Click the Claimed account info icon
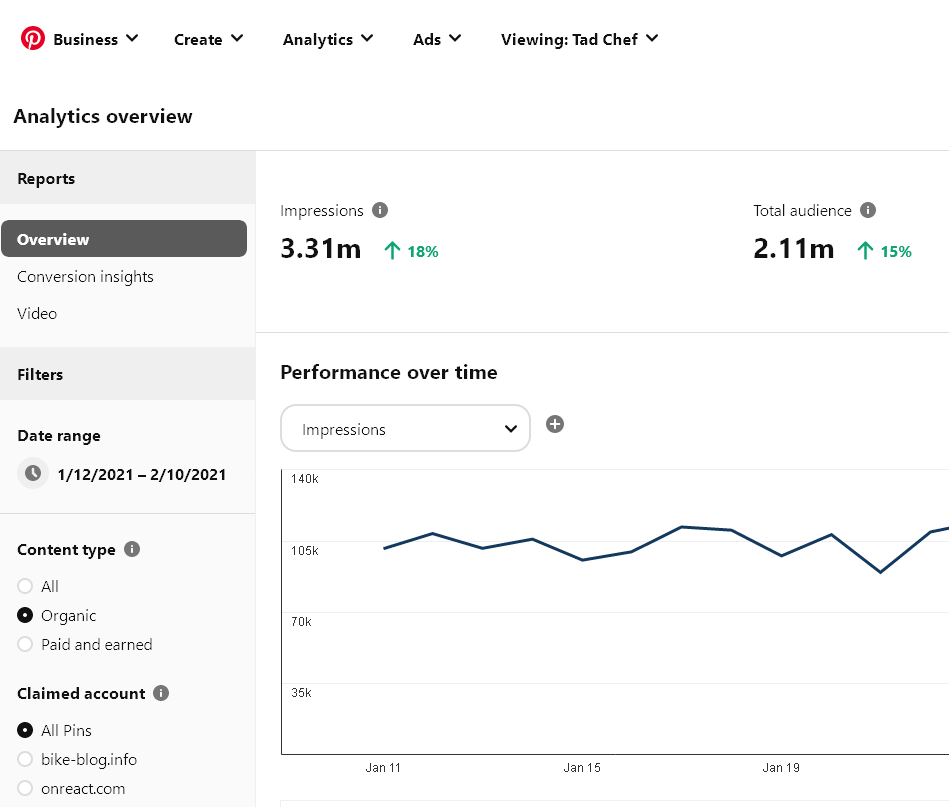949x807 pixels. pos(161,693)
